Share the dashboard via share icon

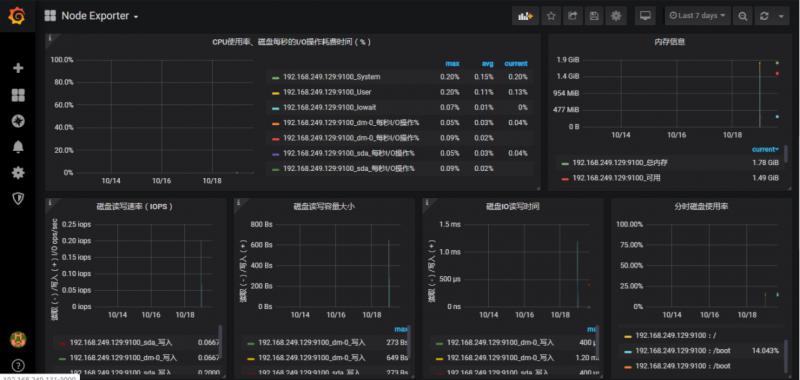(x=572, y=16)
